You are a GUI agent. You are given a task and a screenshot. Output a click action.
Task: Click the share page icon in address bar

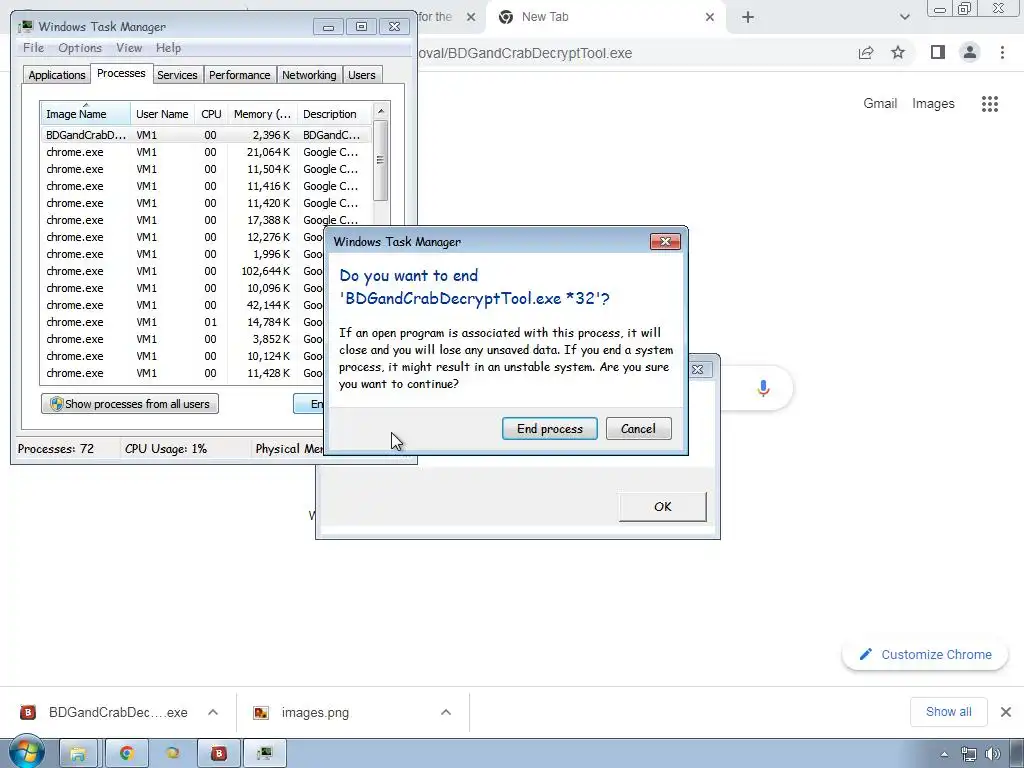click(x=866, y=53)
